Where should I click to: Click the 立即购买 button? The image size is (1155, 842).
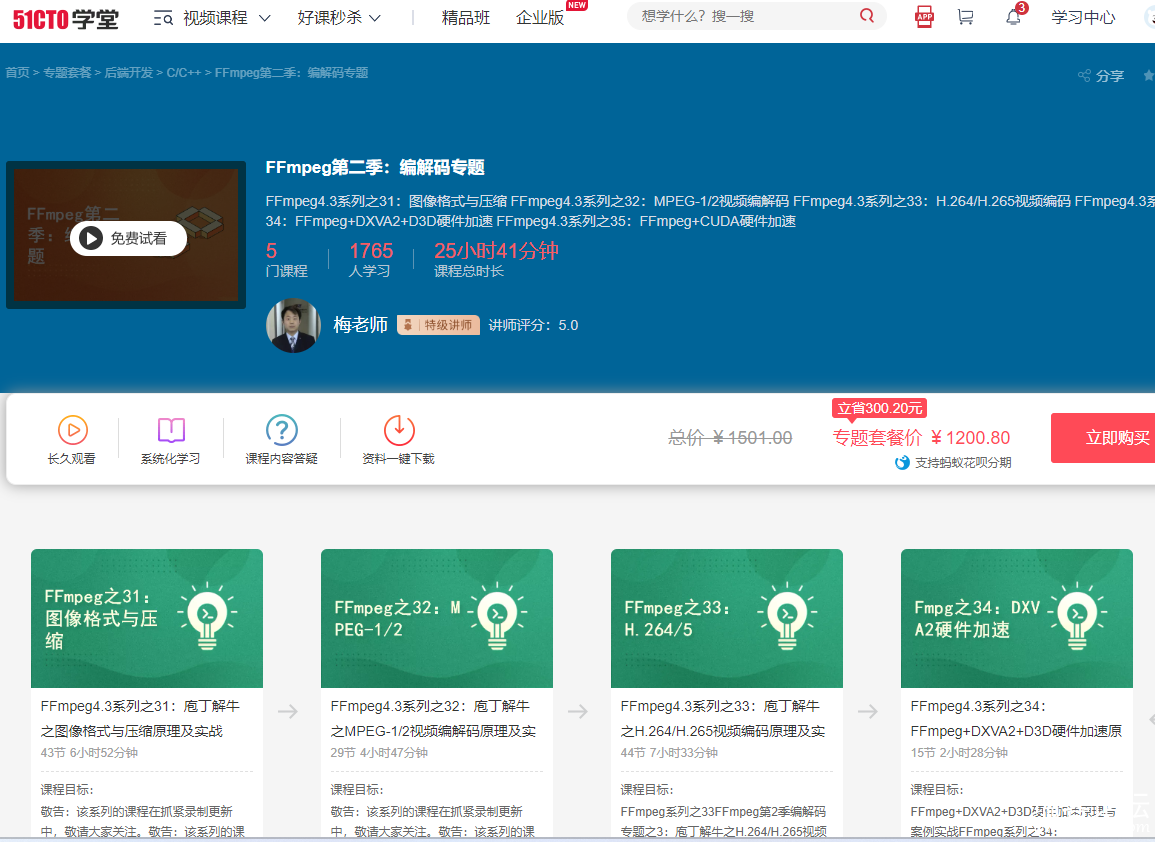point(1103,438)
